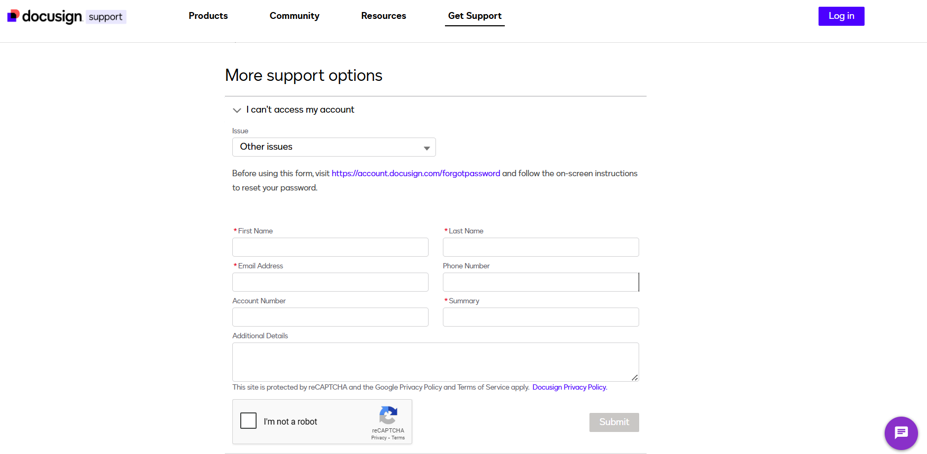The image size is (927, 454).
Task: Focus the Account Number field
Action: point(330,317)
